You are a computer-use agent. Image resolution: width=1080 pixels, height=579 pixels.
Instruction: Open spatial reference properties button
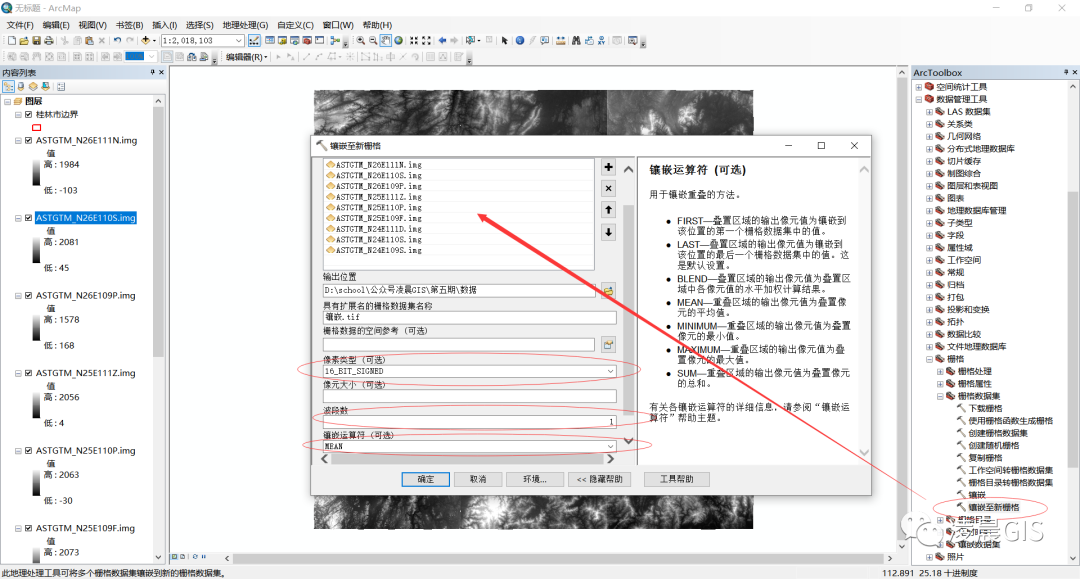click(x=608, y=344)
